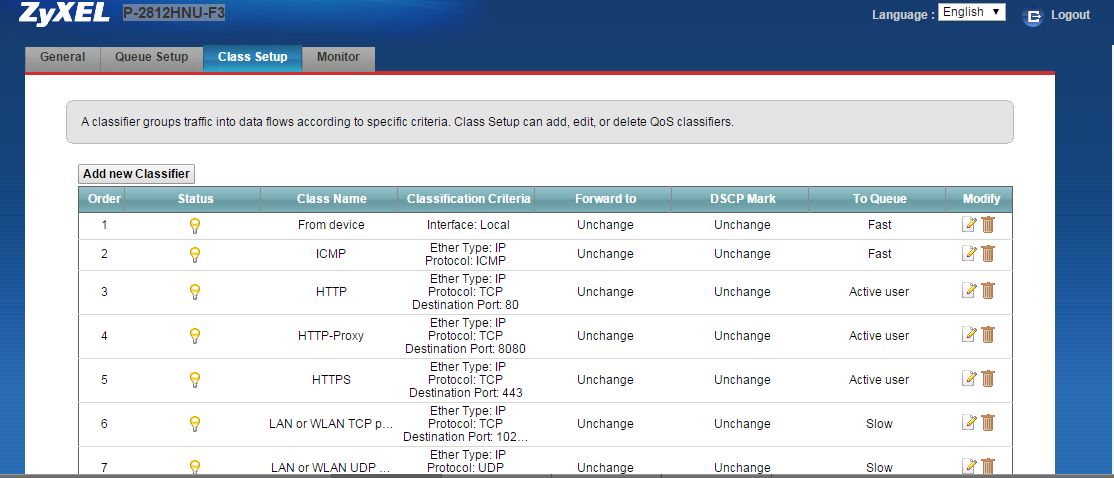Click the 'HTTPS' class name cell
The width and height of the screenshot is (1114, 478).
coord(331,379)
